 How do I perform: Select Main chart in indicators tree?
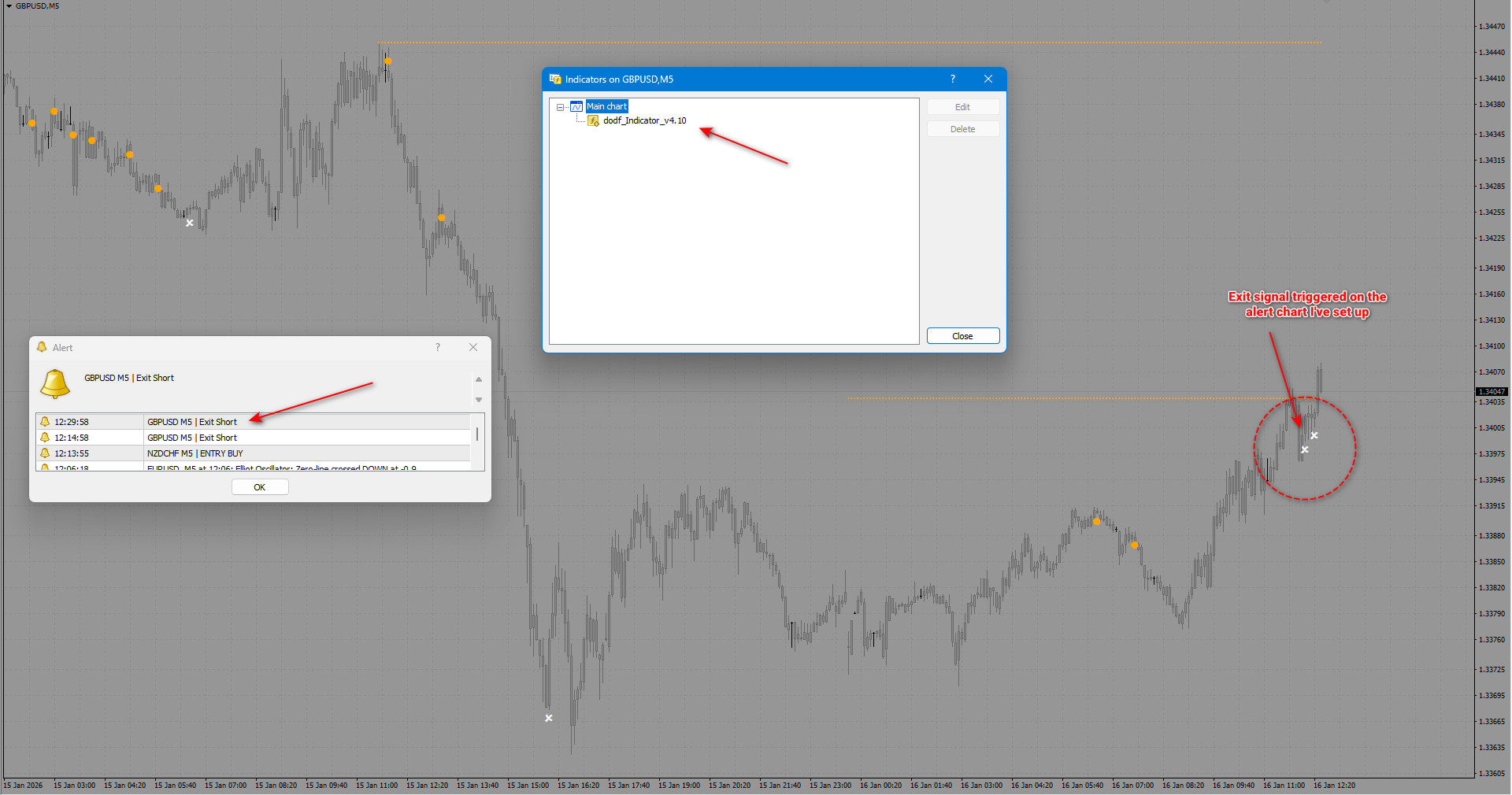(606, 106)
